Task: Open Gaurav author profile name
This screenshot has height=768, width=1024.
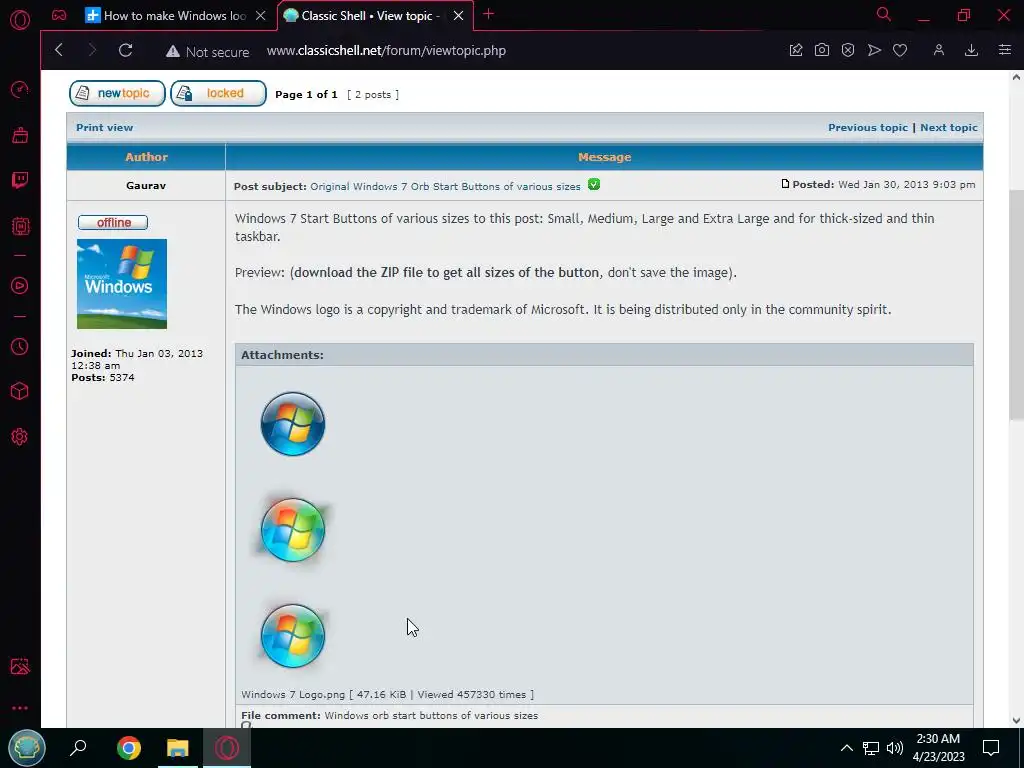Action: click(x=146, y=185)
